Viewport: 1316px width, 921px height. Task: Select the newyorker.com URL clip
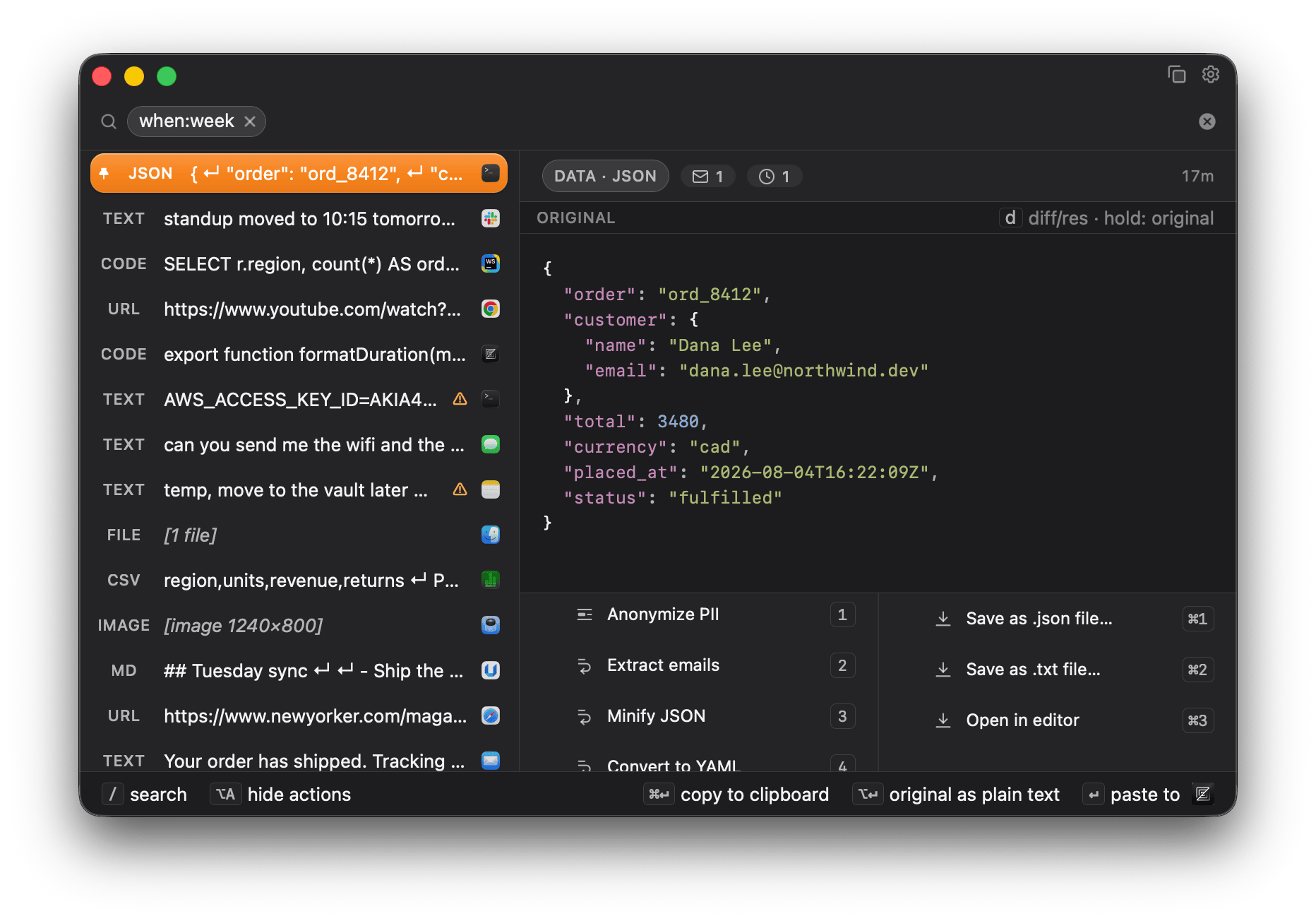pos(299,715)
